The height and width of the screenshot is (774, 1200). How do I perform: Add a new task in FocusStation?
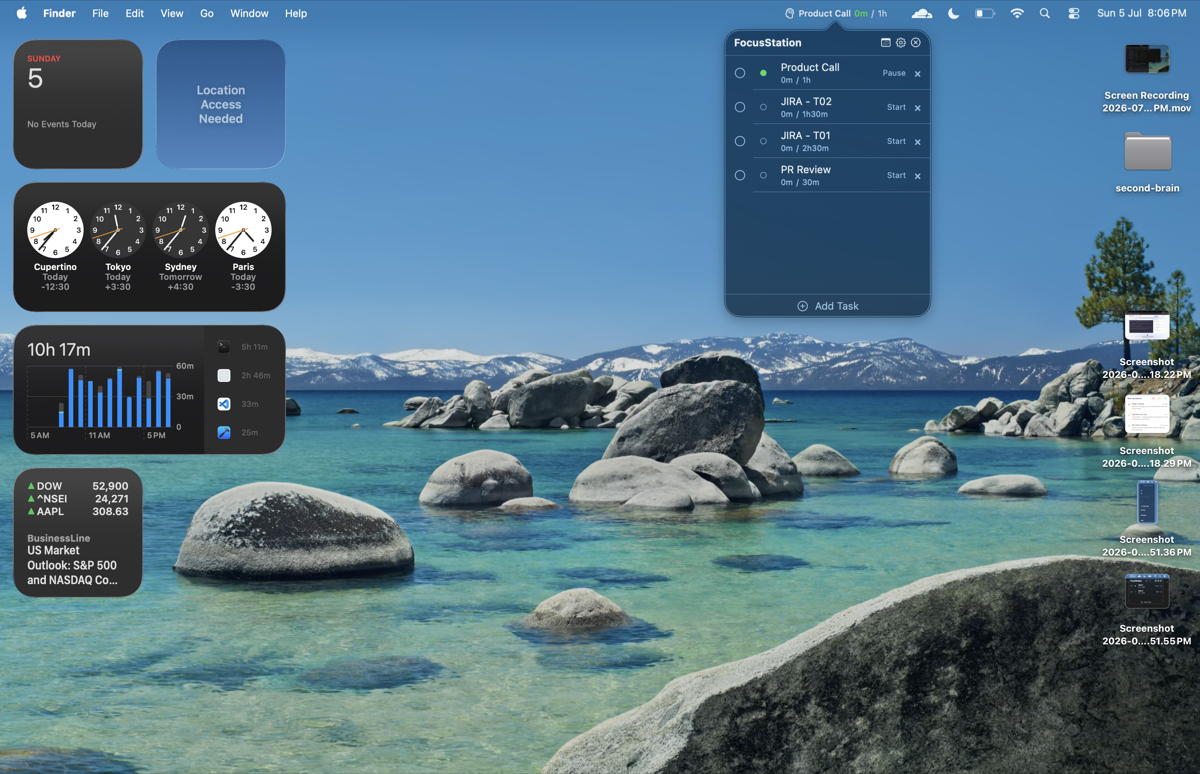click(x=828, y=306)
